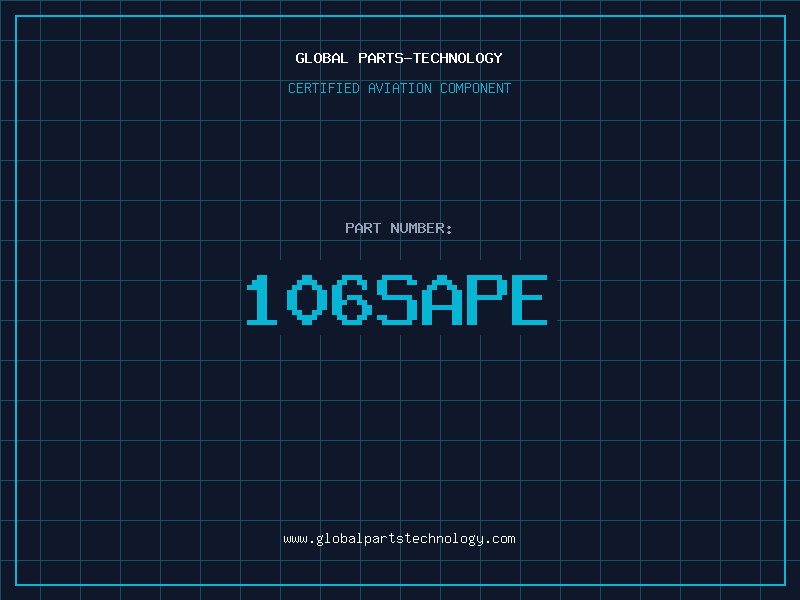Open the www.globalpartstechnology.com link
This screenshot has width=800, height=600.
(399, 539)
